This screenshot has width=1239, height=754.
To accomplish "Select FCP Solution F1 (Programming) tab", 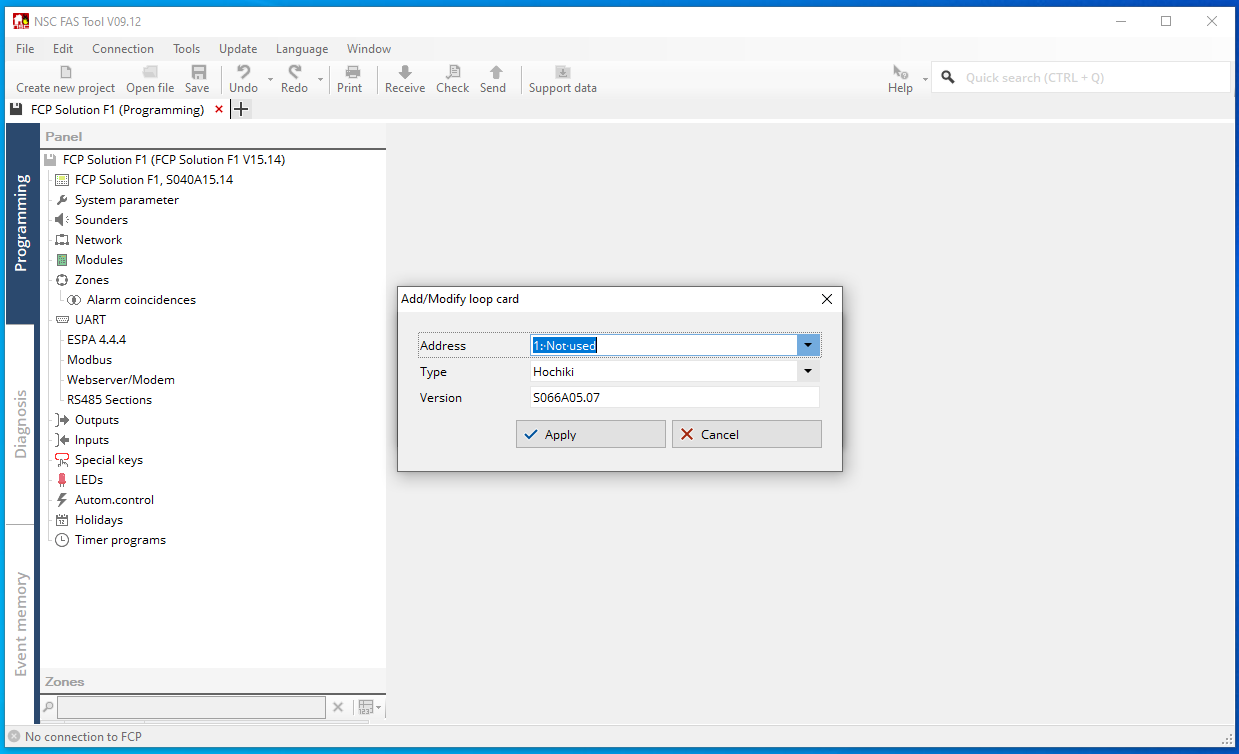I will coord(117,109).
